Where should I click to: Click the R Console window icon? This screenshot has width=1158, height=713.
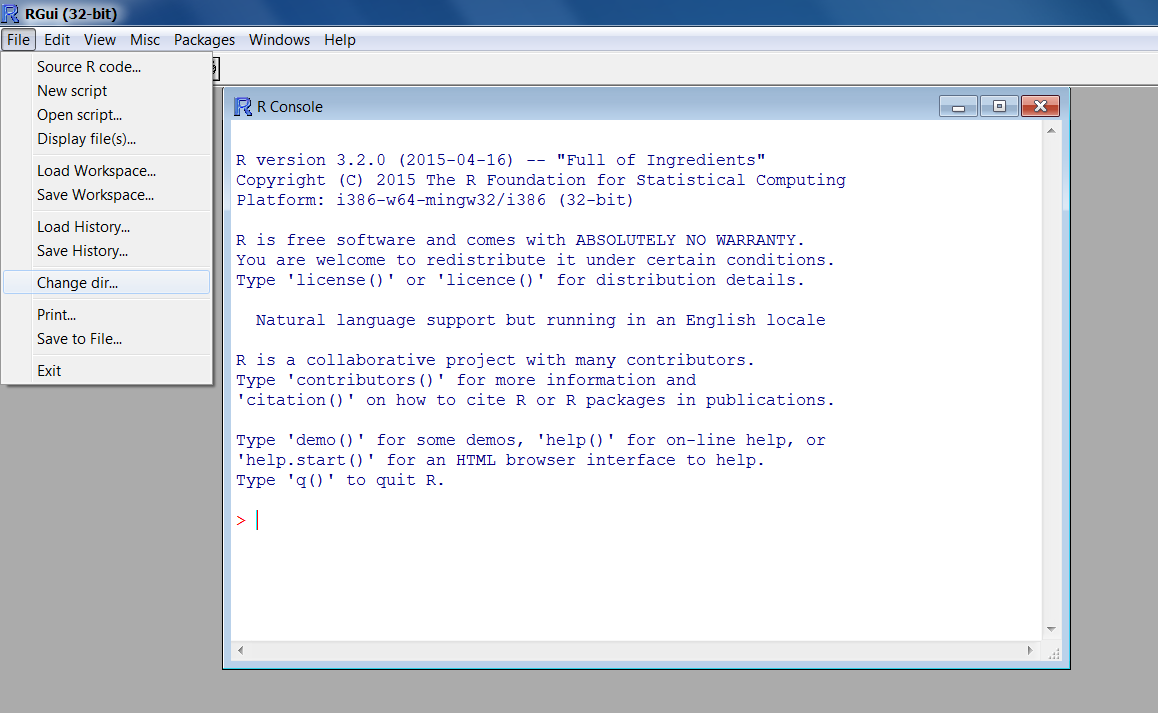(x=243, y=106)
